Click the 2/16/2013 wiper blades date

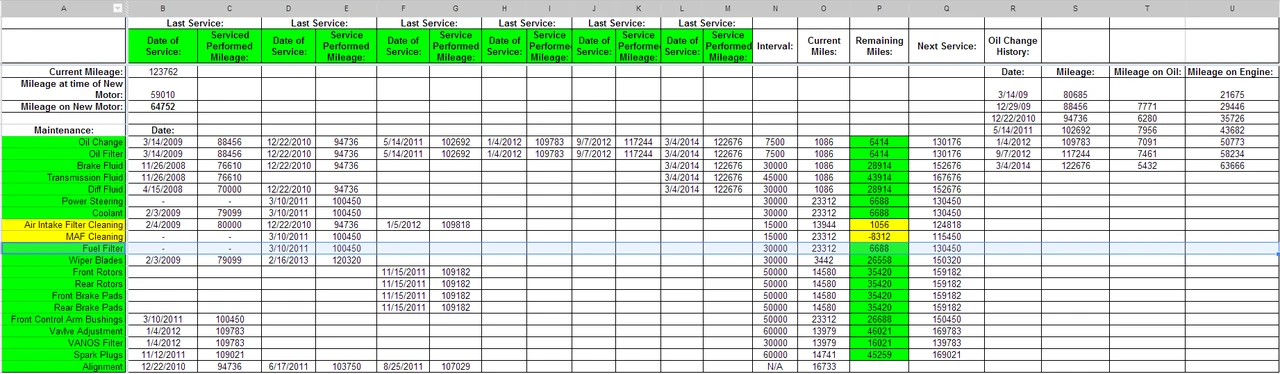[x=289, y=260]
